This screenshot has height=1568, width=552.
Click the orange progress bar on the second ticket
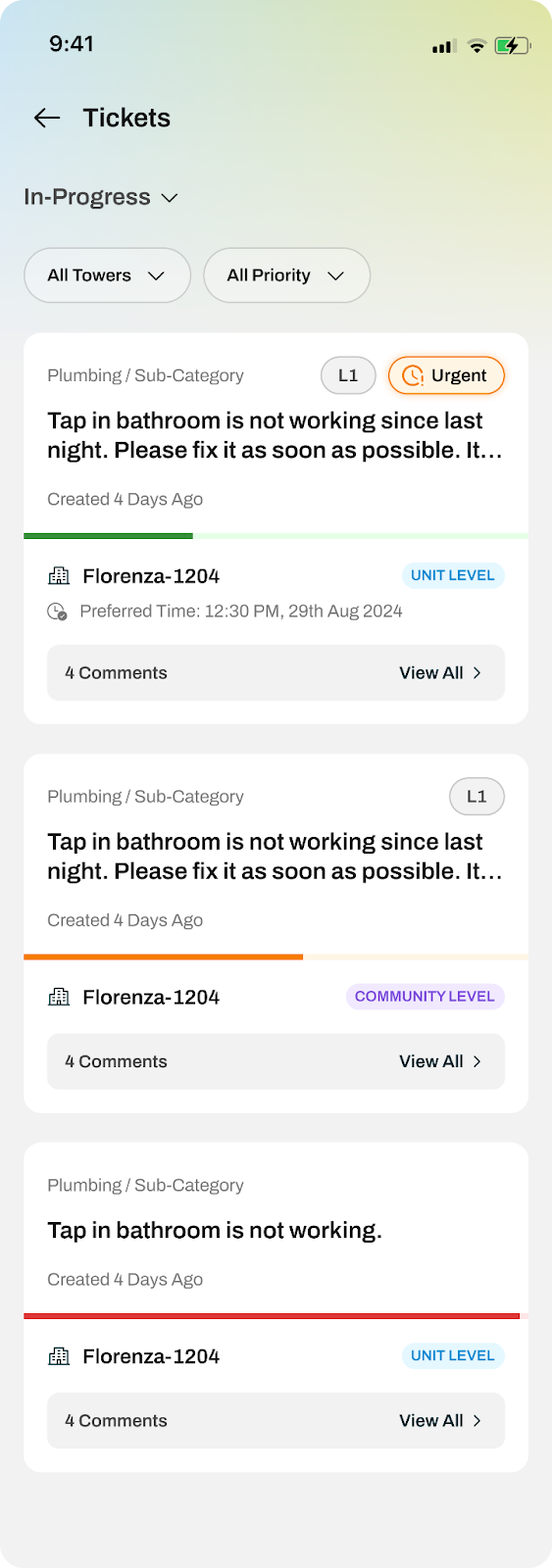click(163, 956)
